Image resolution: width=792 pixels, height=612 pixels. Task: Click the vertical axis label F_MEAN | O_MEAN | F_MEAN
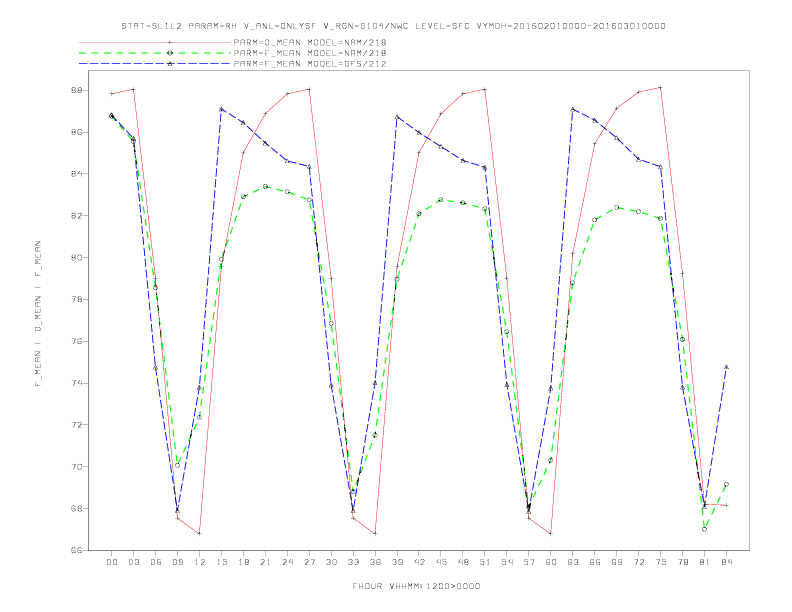click(x=38, y=314)
